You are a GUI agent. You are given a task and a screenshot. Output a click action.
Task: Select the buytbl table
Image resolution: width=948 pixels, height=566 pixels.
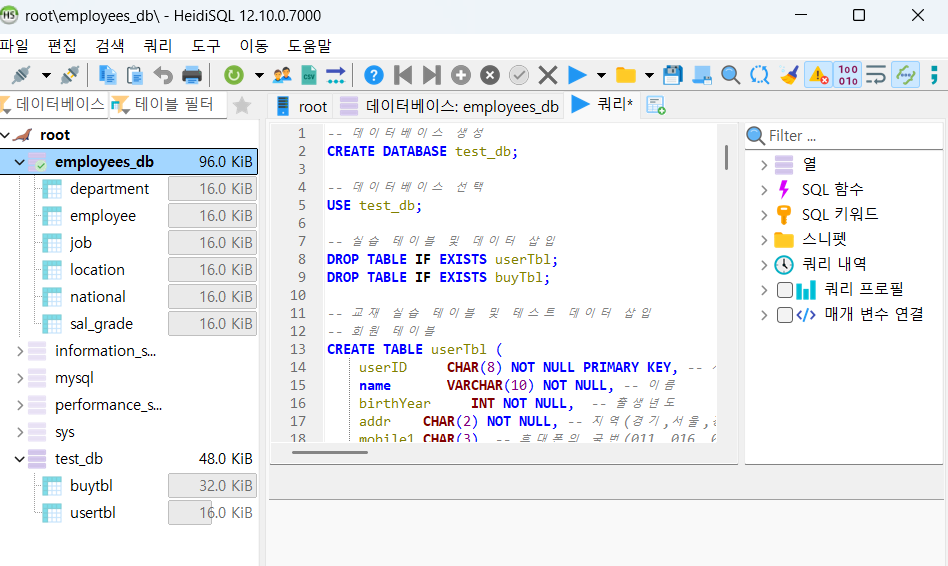click(91, 486)
